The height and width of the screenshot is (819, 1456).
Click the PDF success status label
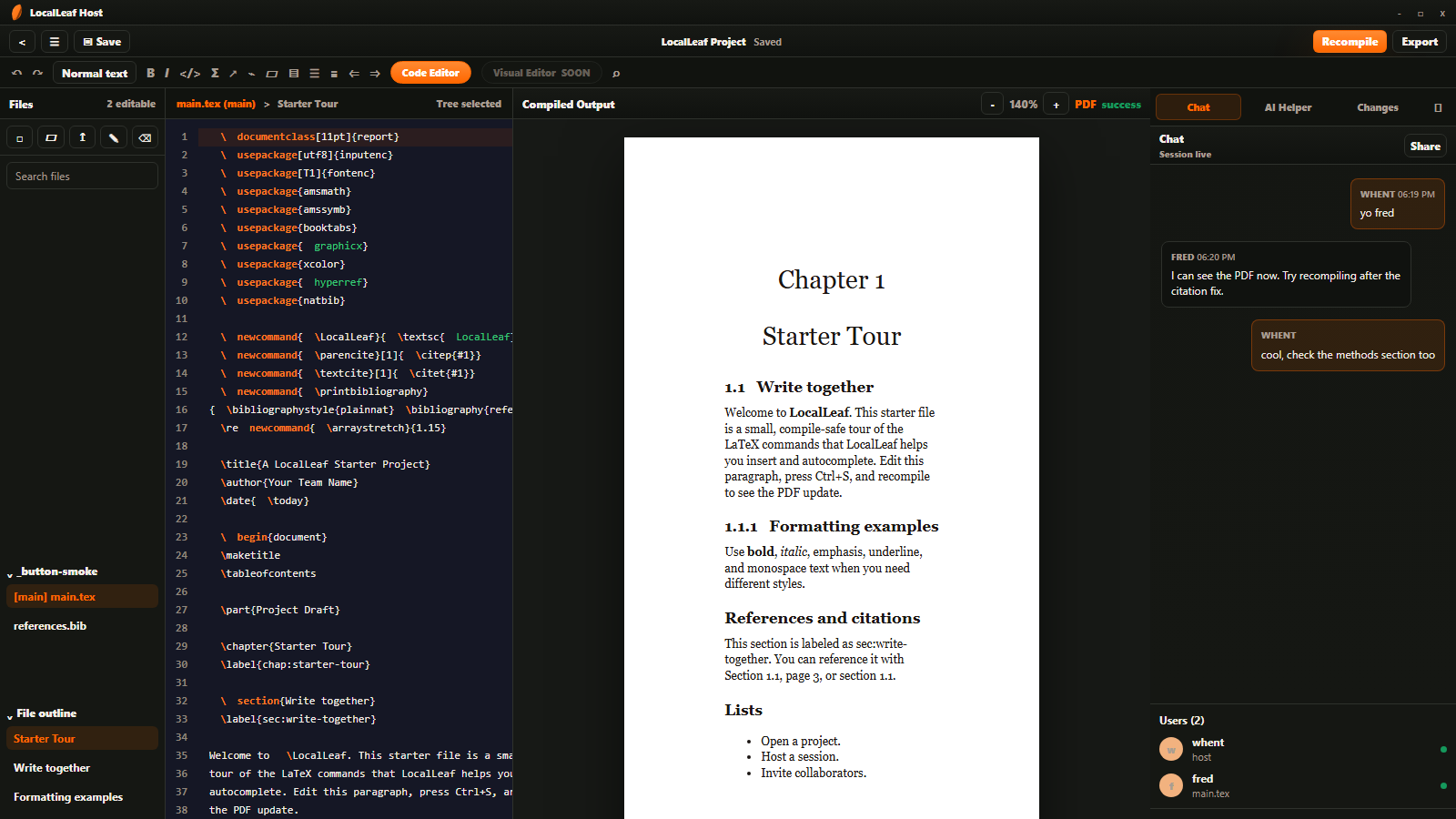(x=1107, y=105)
